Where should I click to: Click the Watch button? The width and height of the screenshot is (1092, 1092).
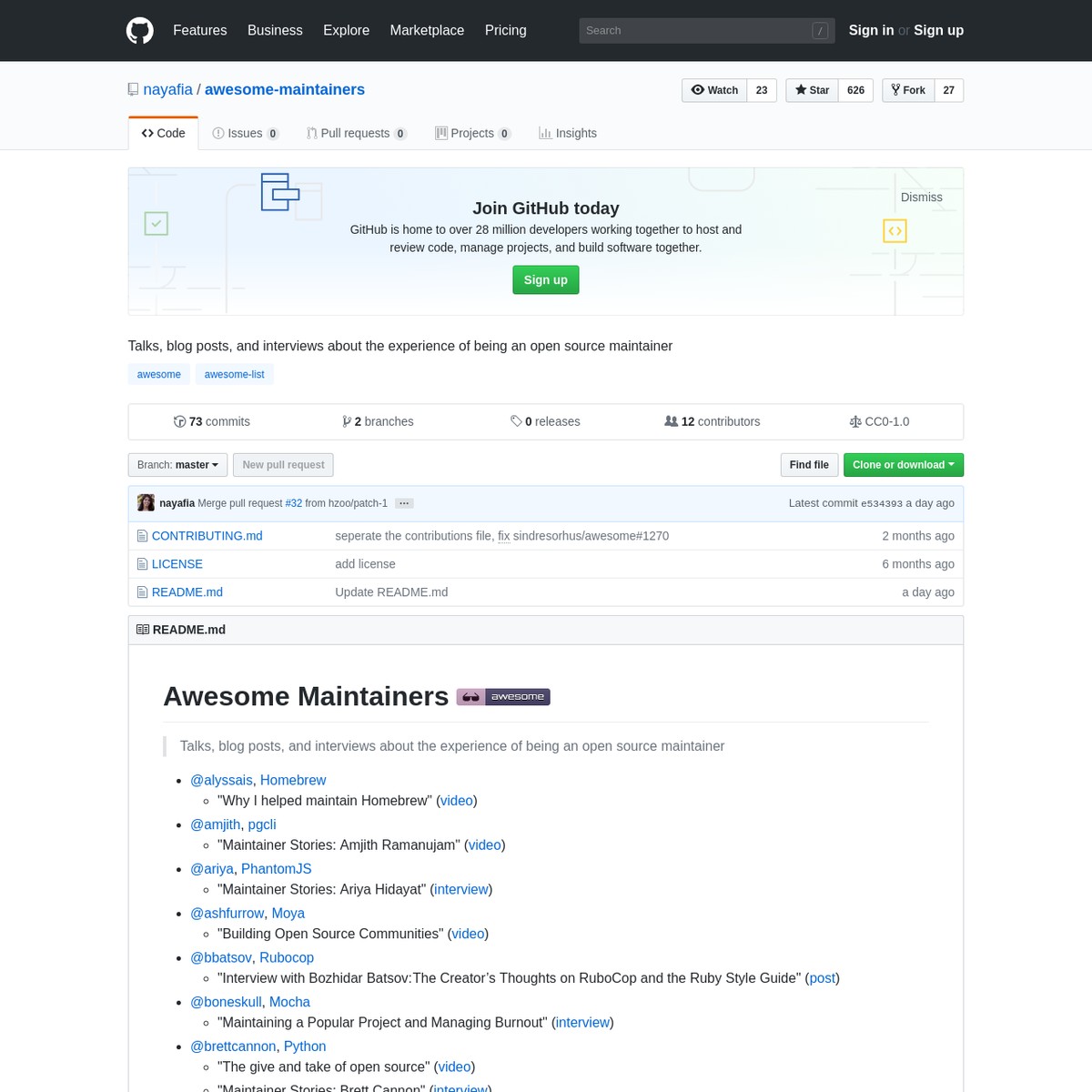pyautogui.click(x=714, y=90)
